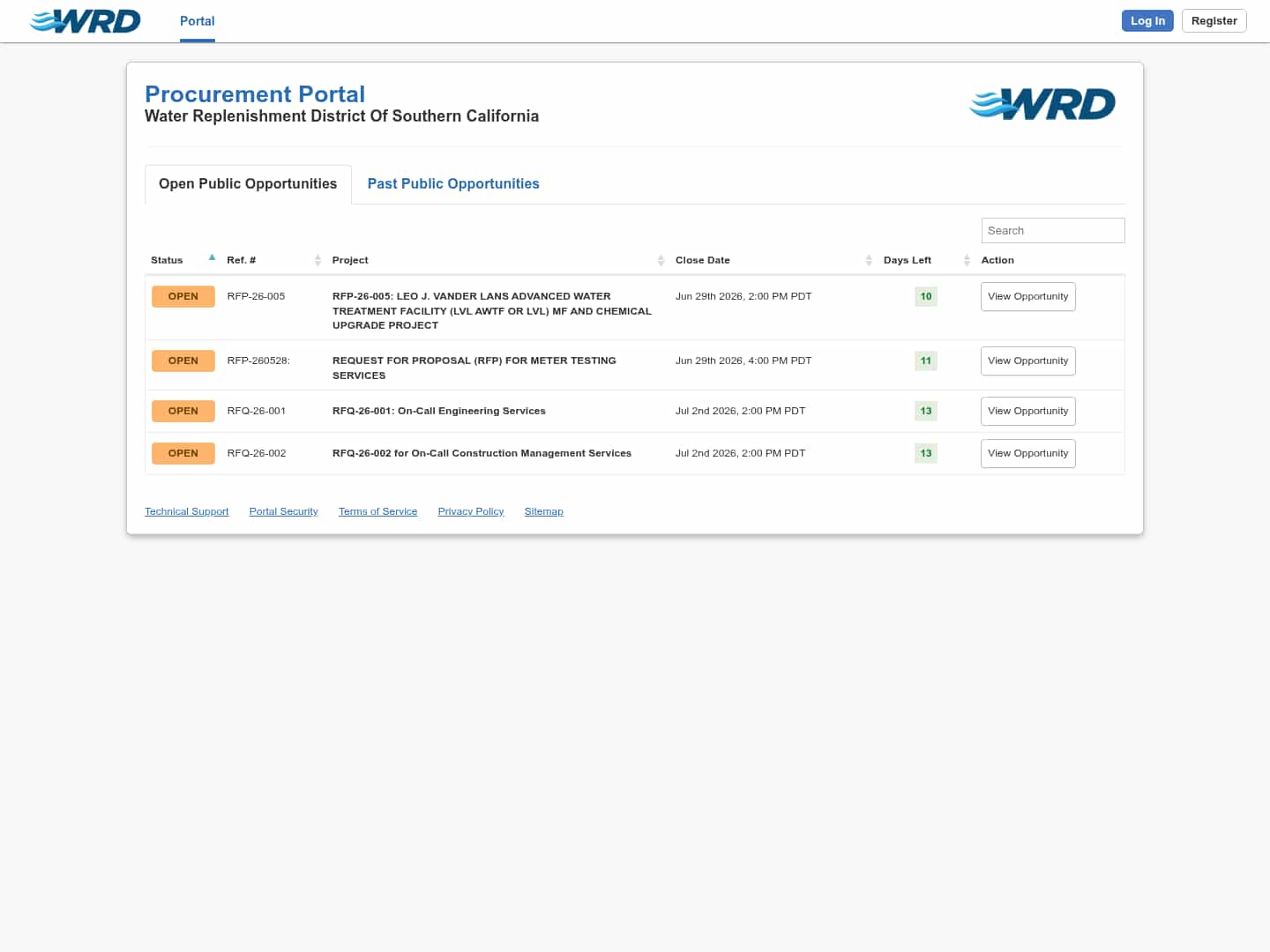Sort the table by Project column

point(498,260)
